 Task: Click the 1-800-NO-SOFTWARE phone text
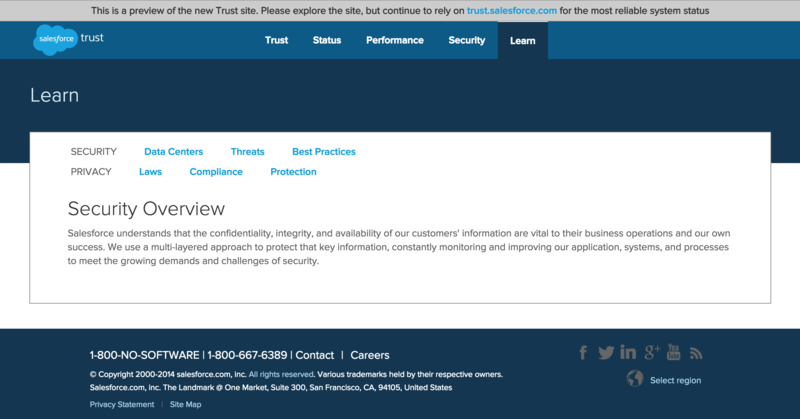coord(144,355)
